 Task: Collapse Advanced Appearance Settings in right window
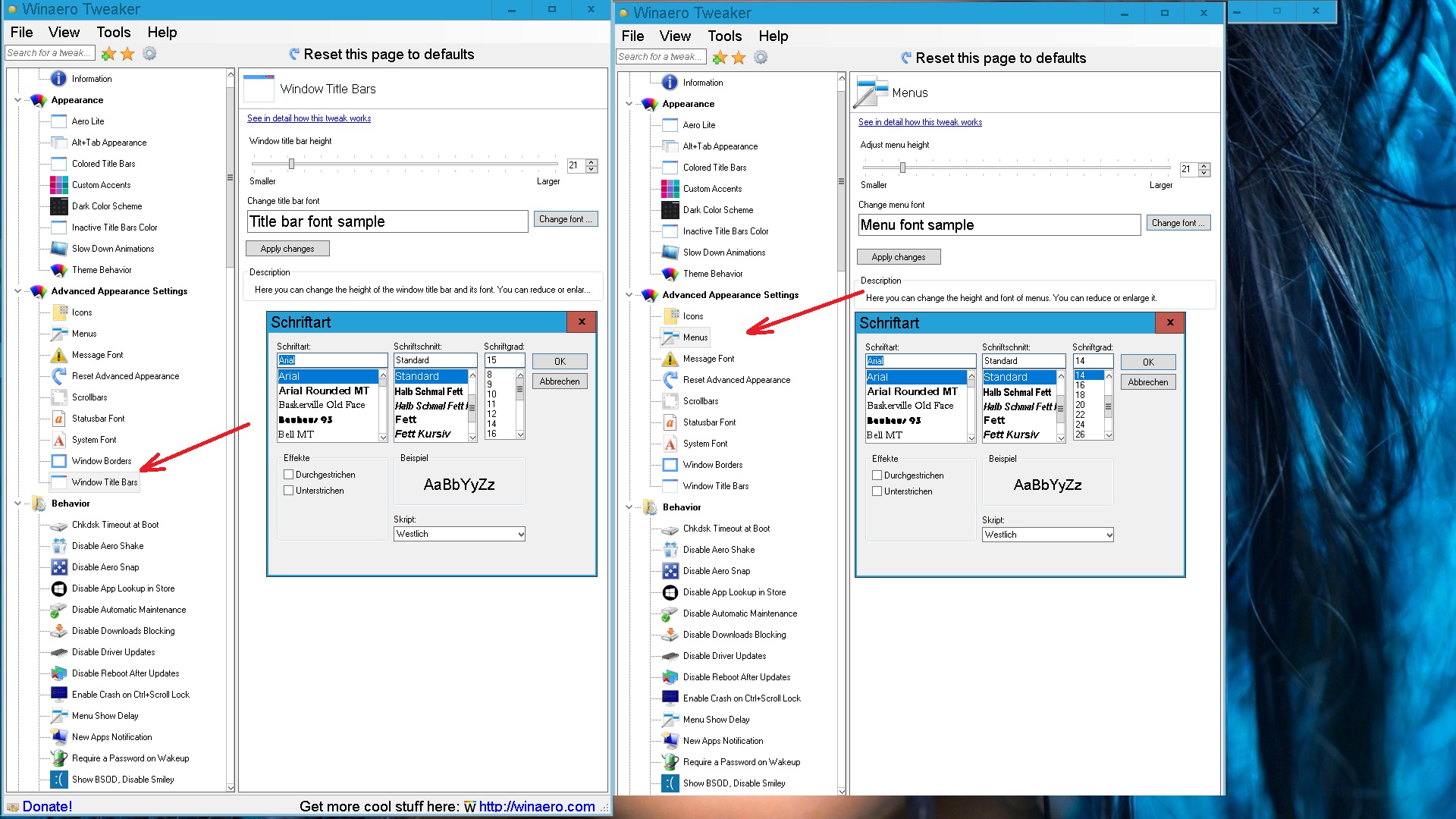629,295
